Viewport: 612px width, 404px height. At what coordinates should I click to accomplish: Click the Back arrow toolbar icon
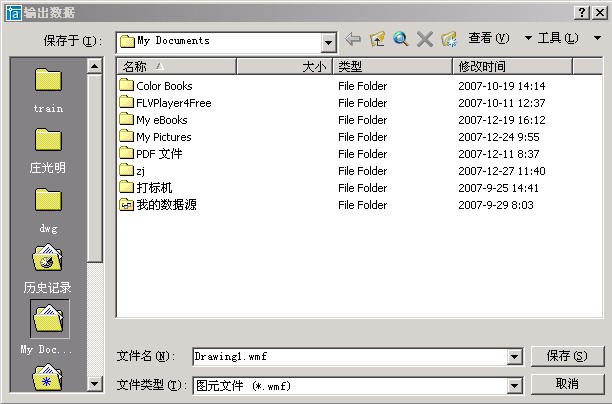pyautogui.click(x=353, y=39)
